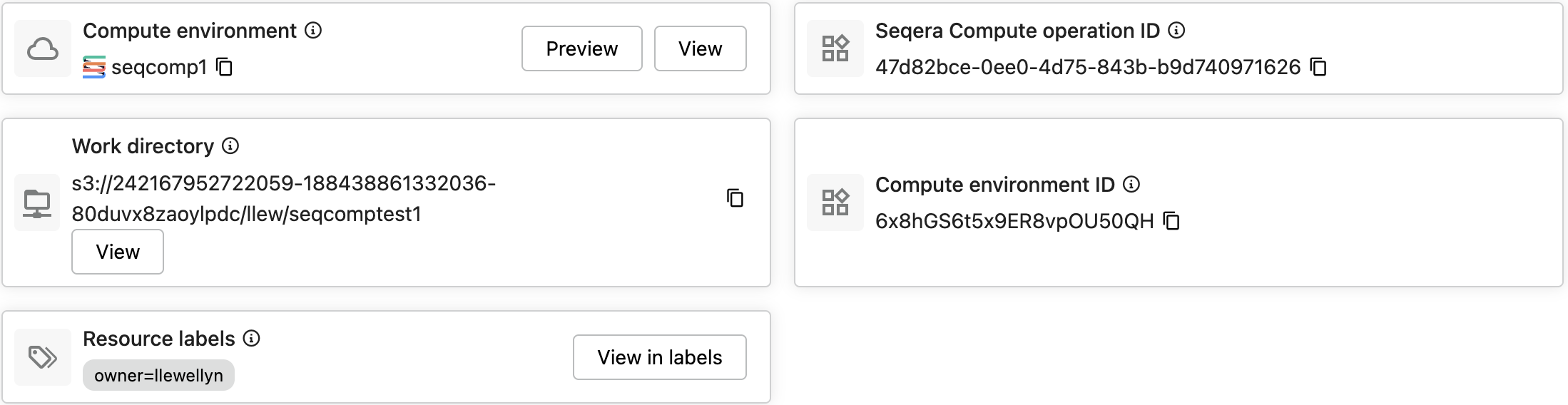Show info tooltip for Resource labels

[251, 339]
